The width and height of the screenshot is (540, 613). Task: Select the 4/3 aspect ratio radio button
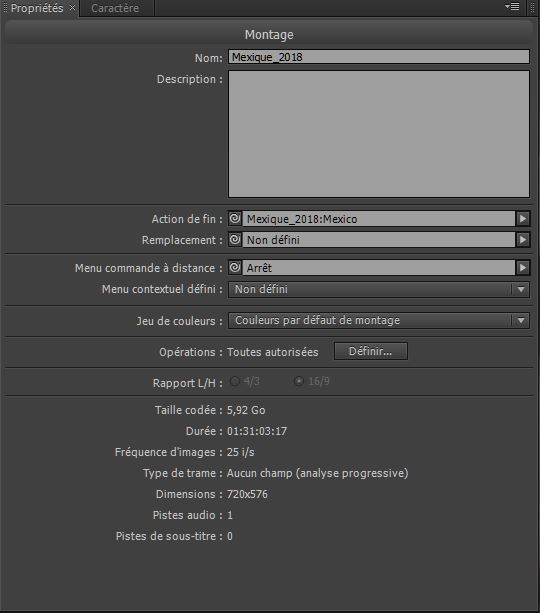point(235,381)
